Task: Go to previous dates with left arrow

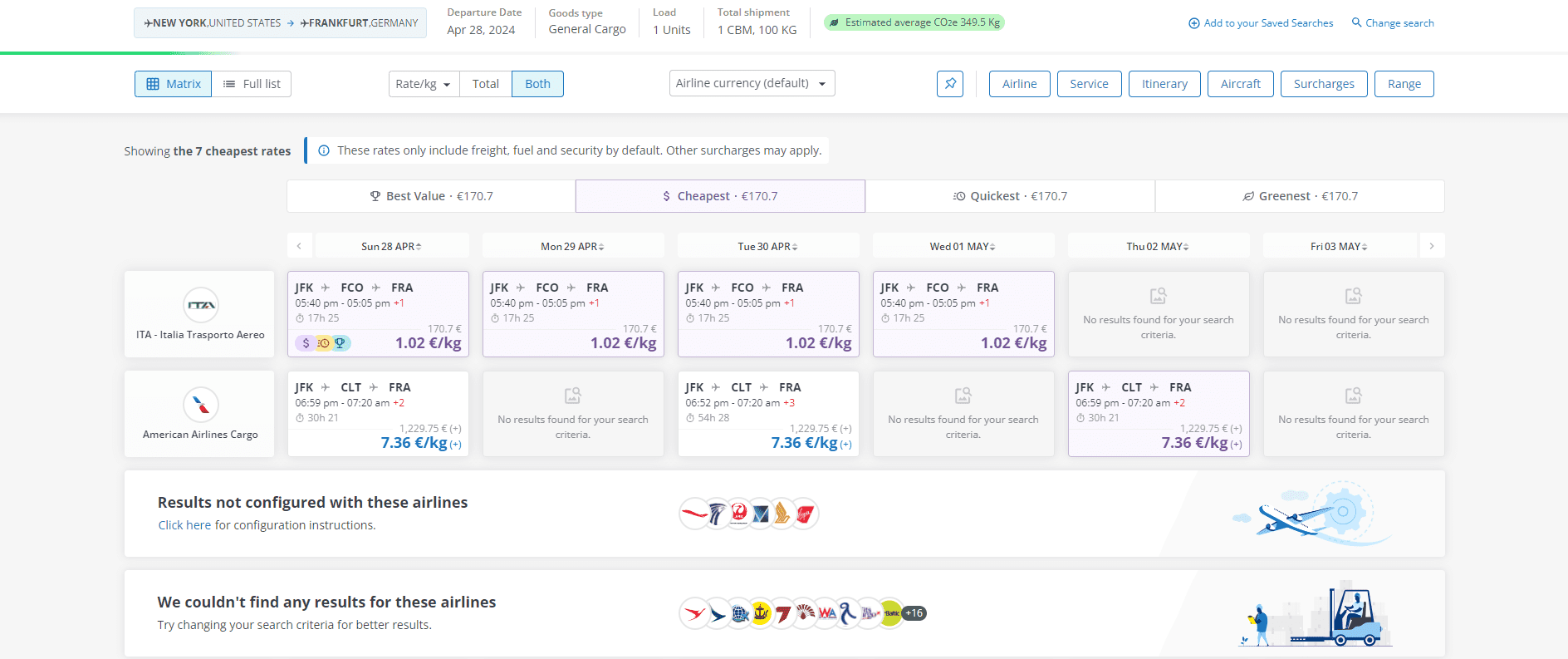Action: (299, 246)
